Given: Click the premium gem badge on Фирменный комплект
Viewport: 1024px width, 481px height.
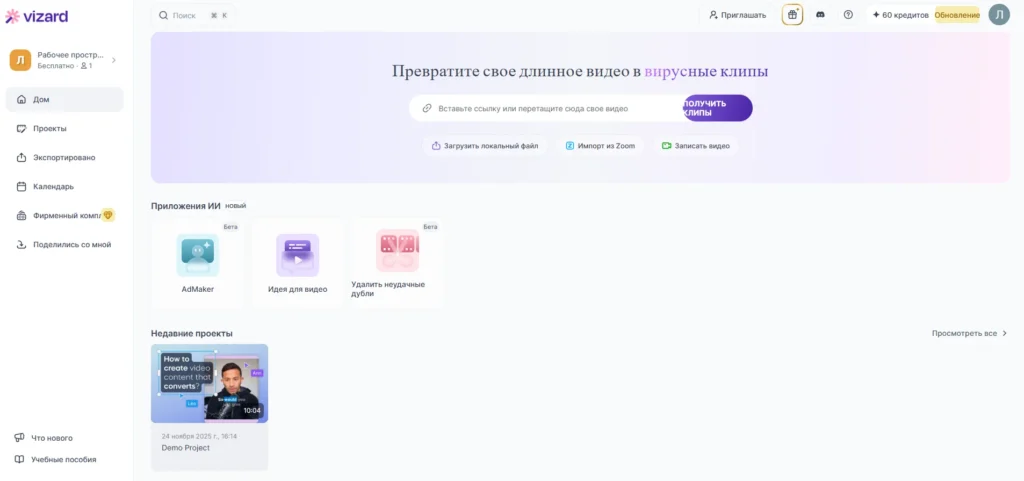Looking at the screenshot, I should pyautogui.click(x=108, y=215).
